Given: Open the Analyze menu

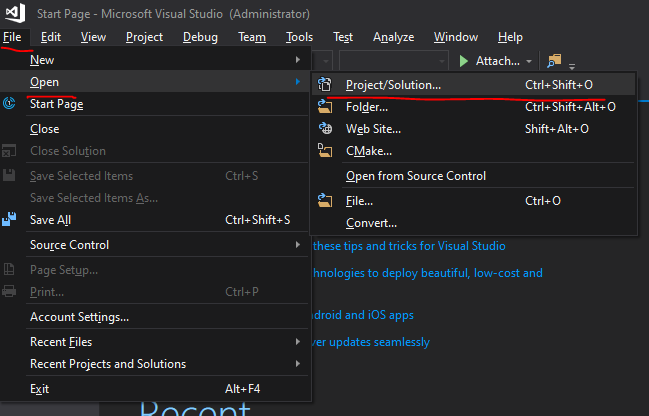Looking at the screenshot, I should pyautogui.click(x=394, y=37).
